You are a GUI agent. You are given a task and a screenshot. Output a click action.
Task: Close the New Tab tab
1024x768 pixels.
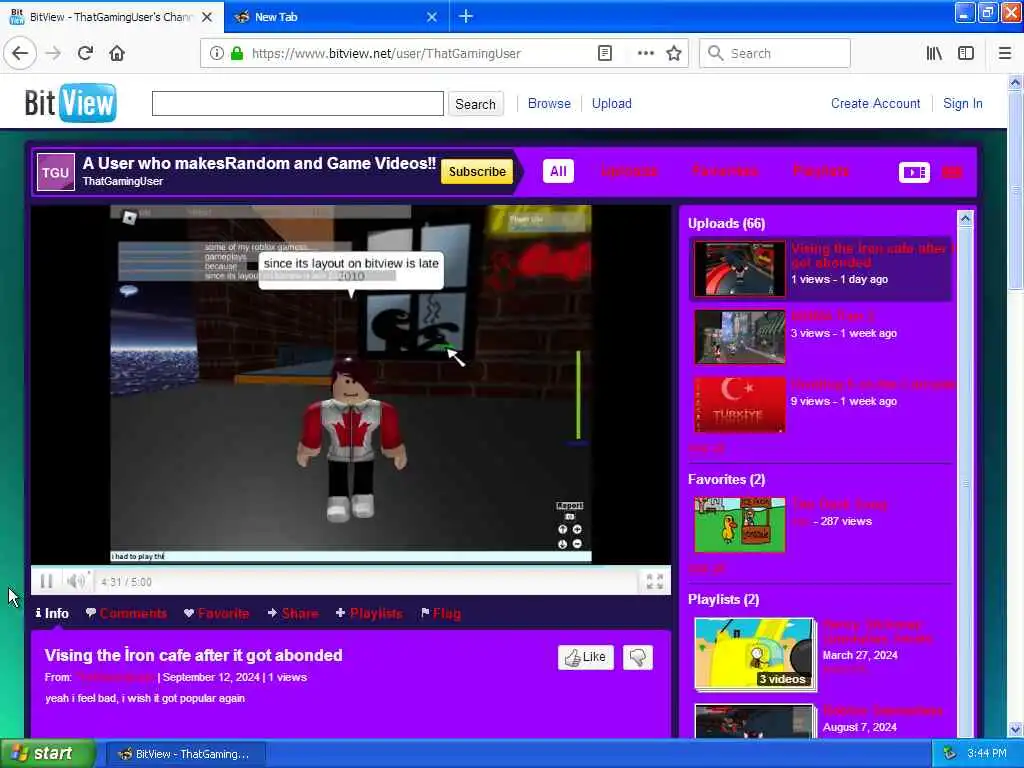click(432, 17)
